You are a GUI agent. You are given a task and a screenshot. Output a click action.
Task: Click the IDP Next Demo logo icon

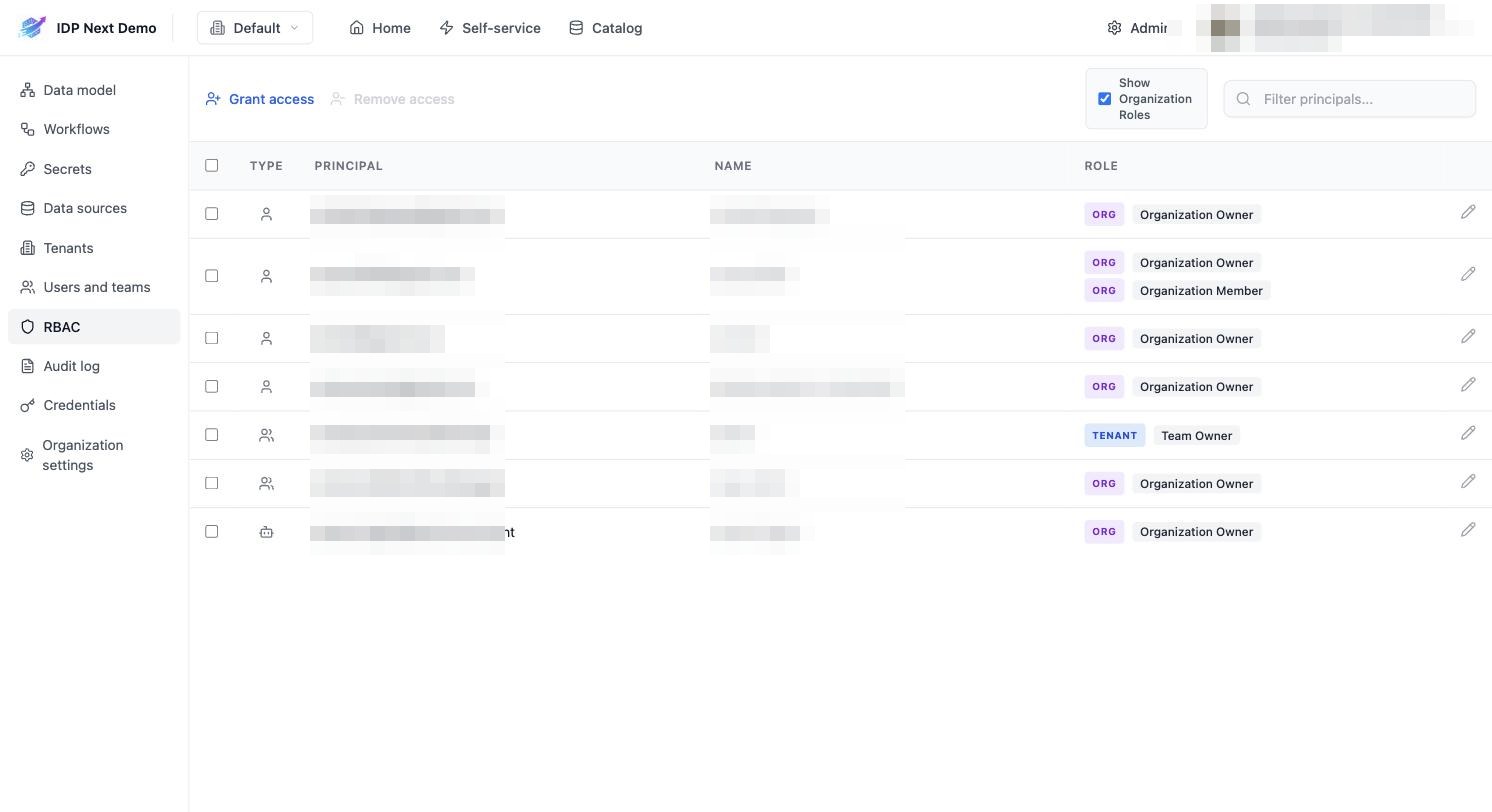point(32,27)
